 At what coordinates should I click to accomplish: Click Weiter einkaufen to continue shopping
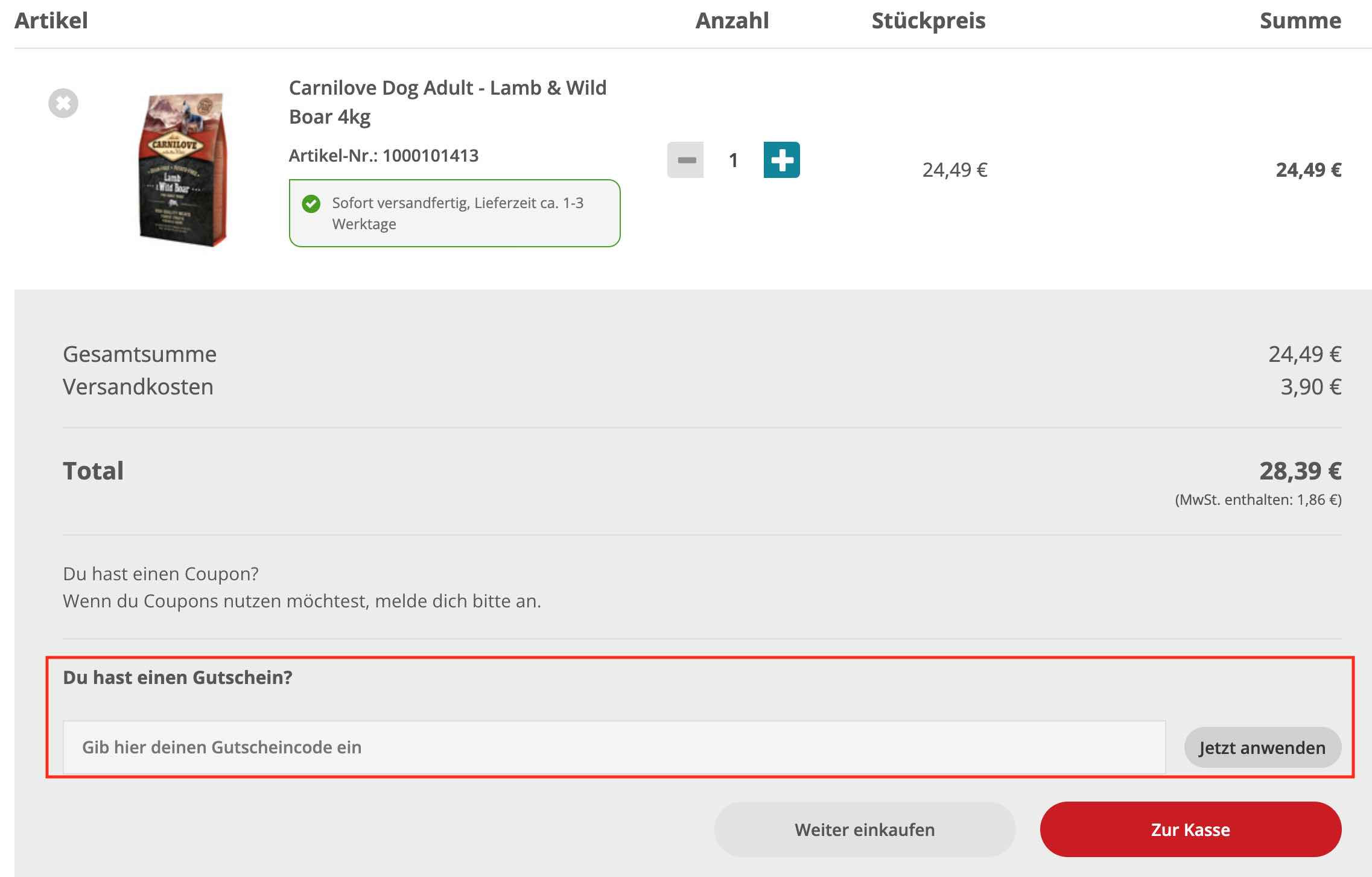pos(864,829)
